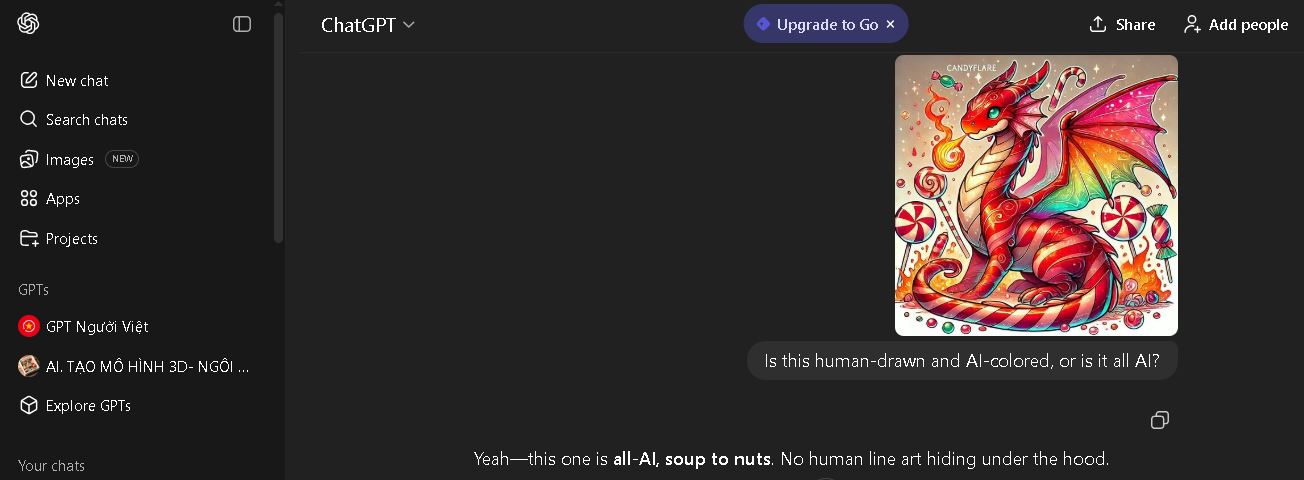Click Add people button
This screenshot has height=480, width=1304.
pos(1236,24)
